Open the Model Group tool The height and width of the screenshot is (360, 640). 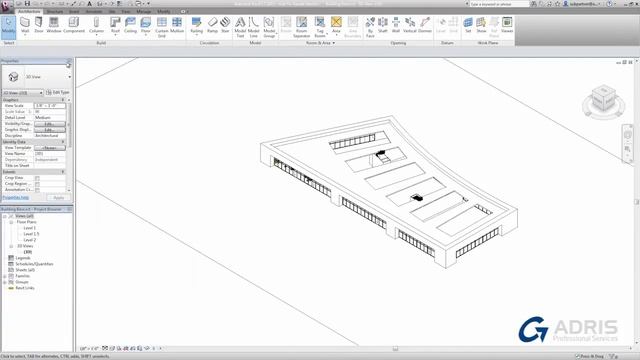[269, 27]
